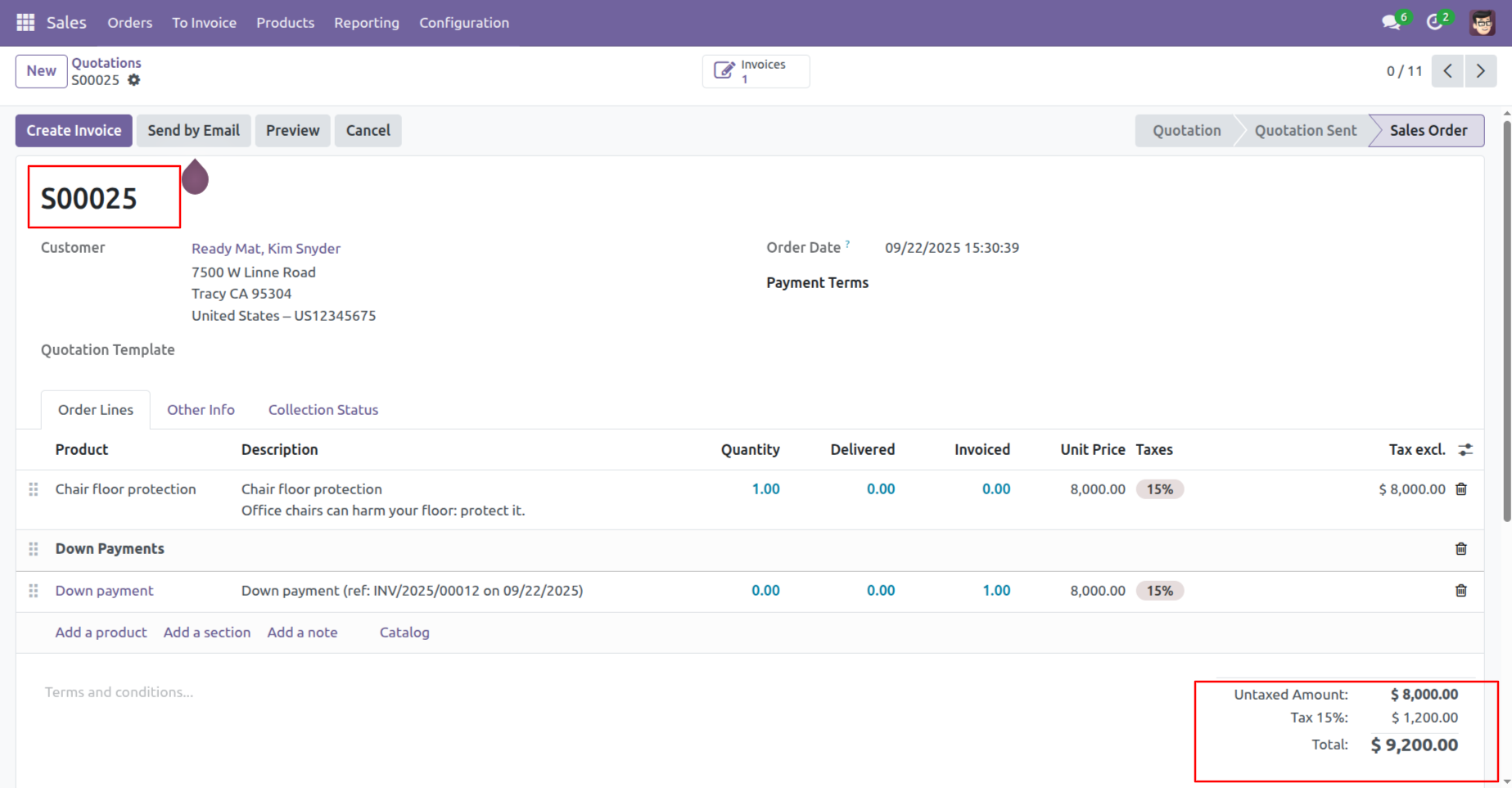Go to the previous record arrow
1512x788 pixels.
click(1447, 71)
